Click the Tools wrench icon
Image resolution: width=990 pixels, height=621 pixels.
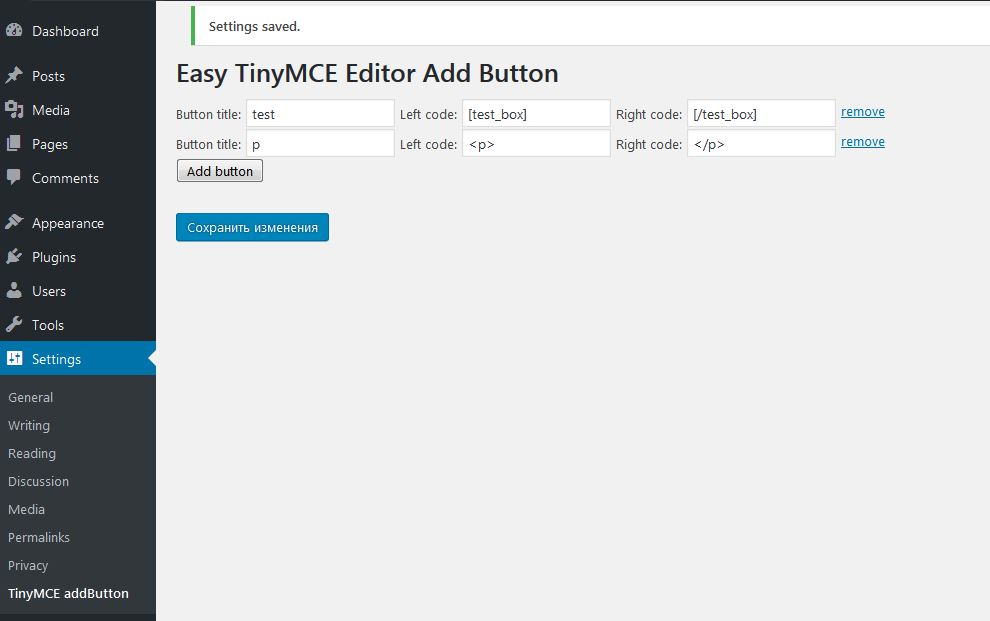coord(14,324)
